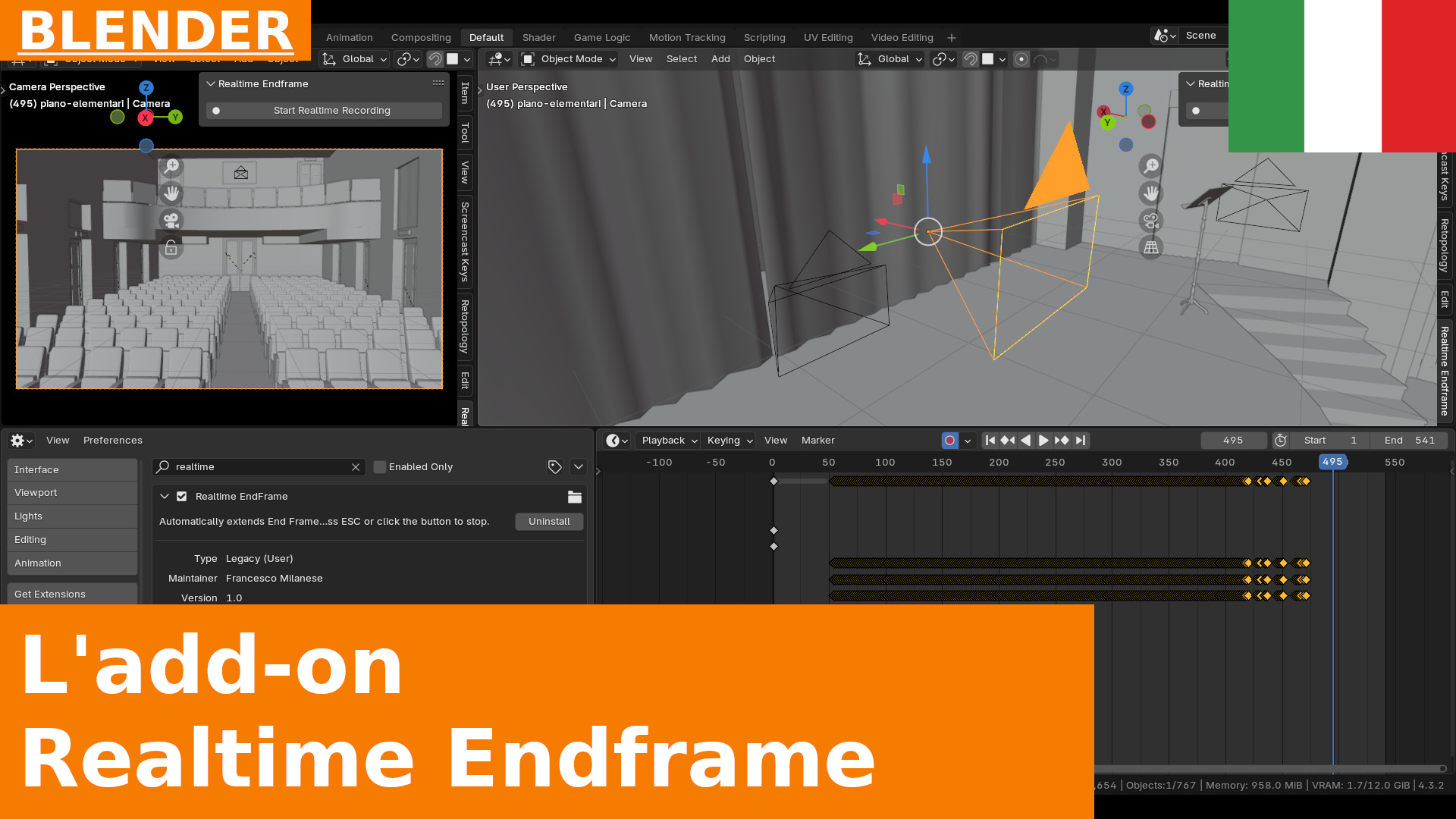Toggle camera view icon in user perspective viewport
This screenshot has width=1456, height=819.
[1151, 221]
